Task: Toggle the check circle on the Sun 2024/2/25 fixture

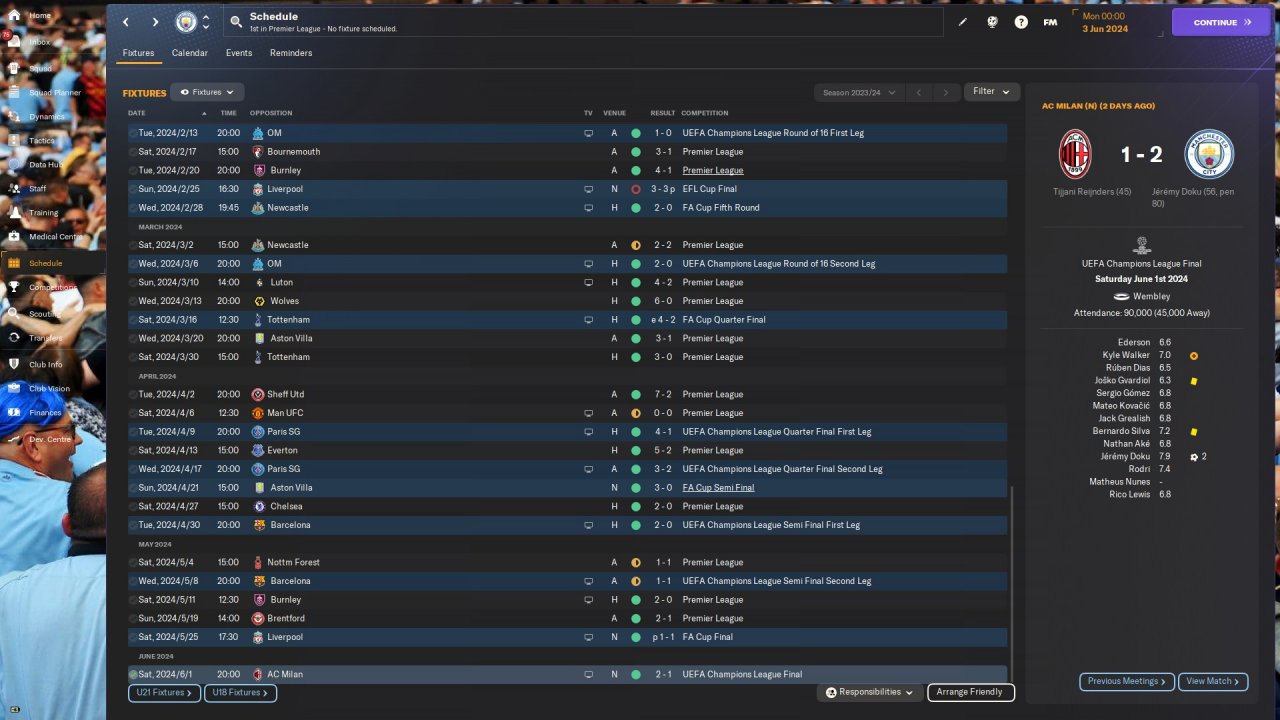Action: [133, 189]
